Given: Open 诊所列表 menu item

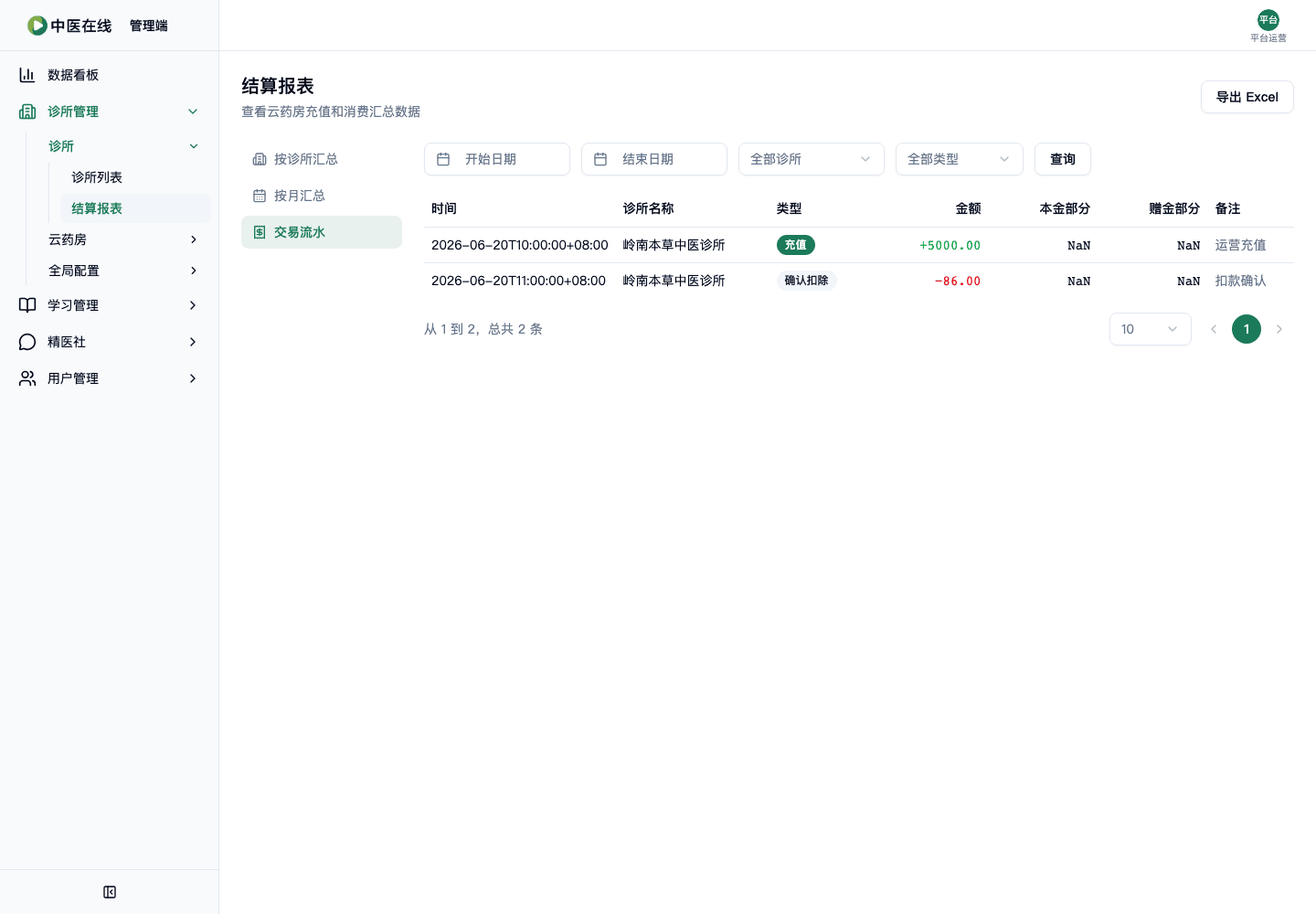Looking at the screenshot, I should tap(135, 177).
